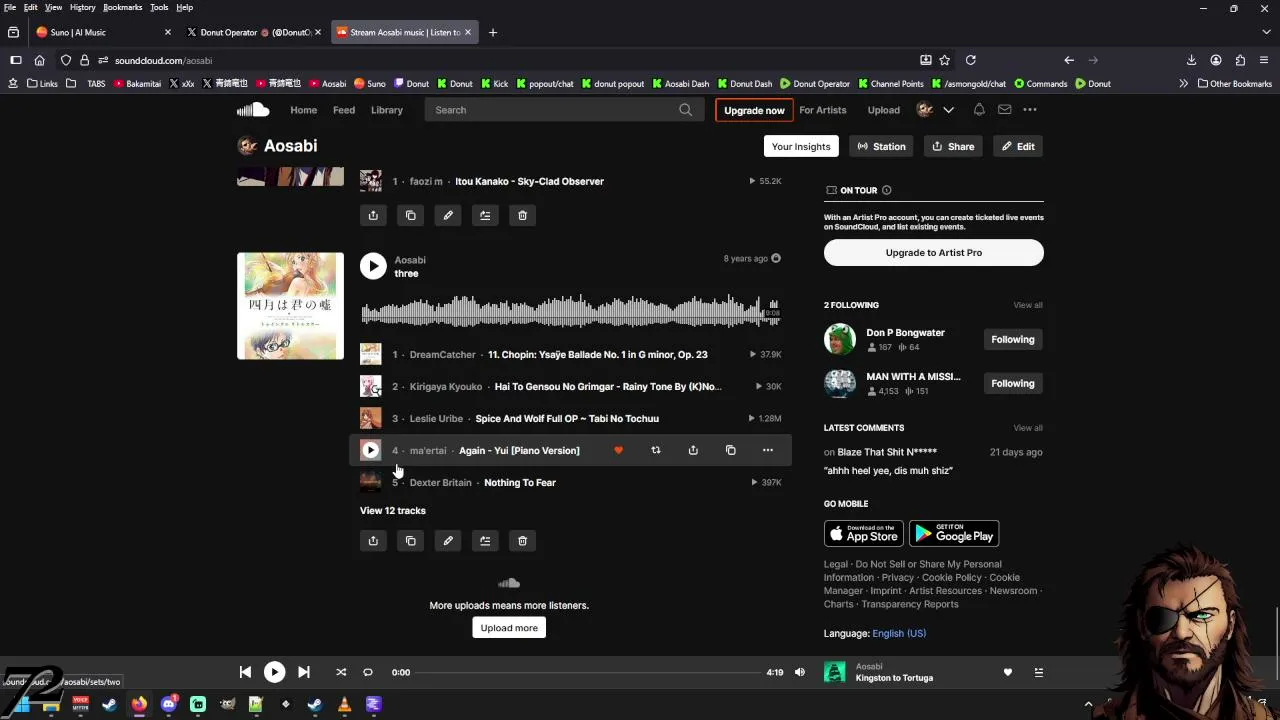Click trash icon under Itou Kanako playlist

tap(522, 215)
